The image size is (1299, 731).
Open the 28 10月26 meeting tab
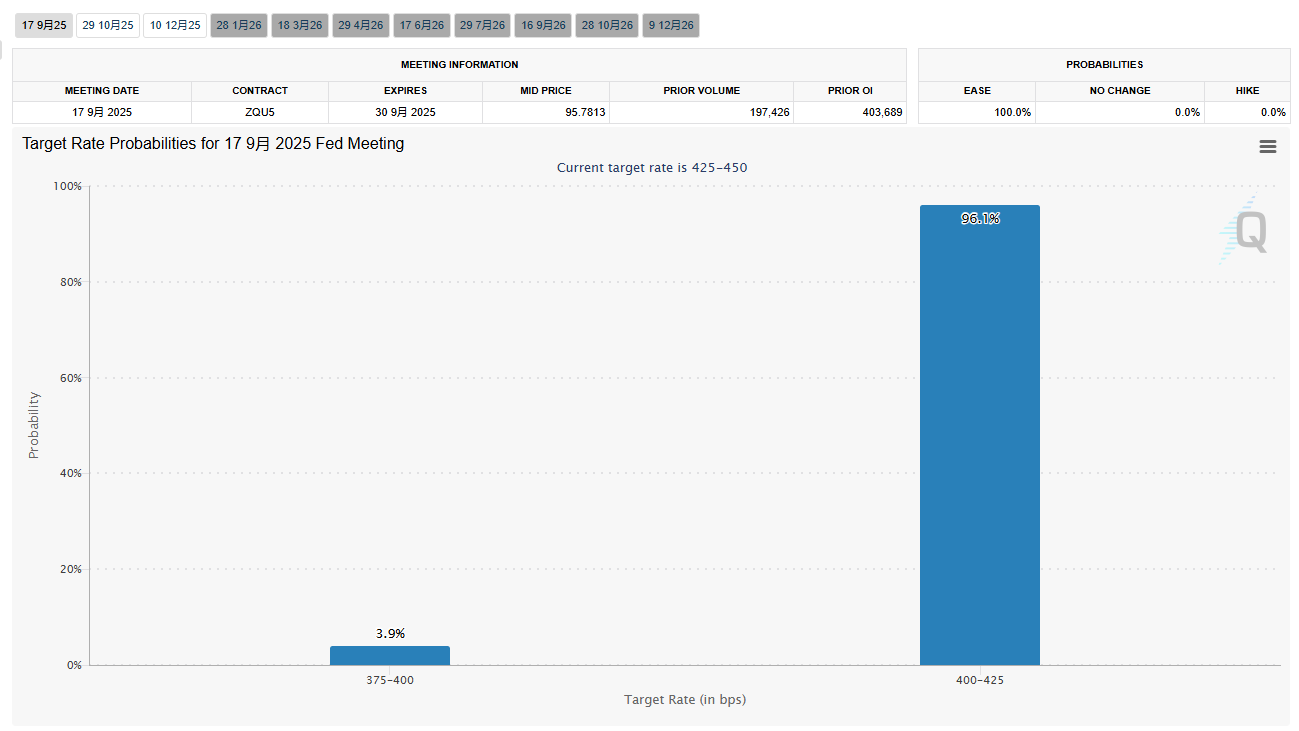(607, 25)
